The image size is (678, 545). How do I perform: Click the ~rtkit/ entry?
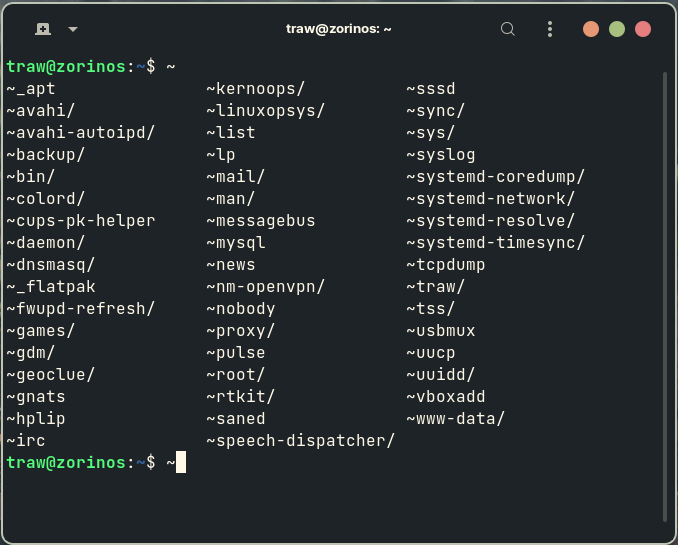[x=241, y=397]
